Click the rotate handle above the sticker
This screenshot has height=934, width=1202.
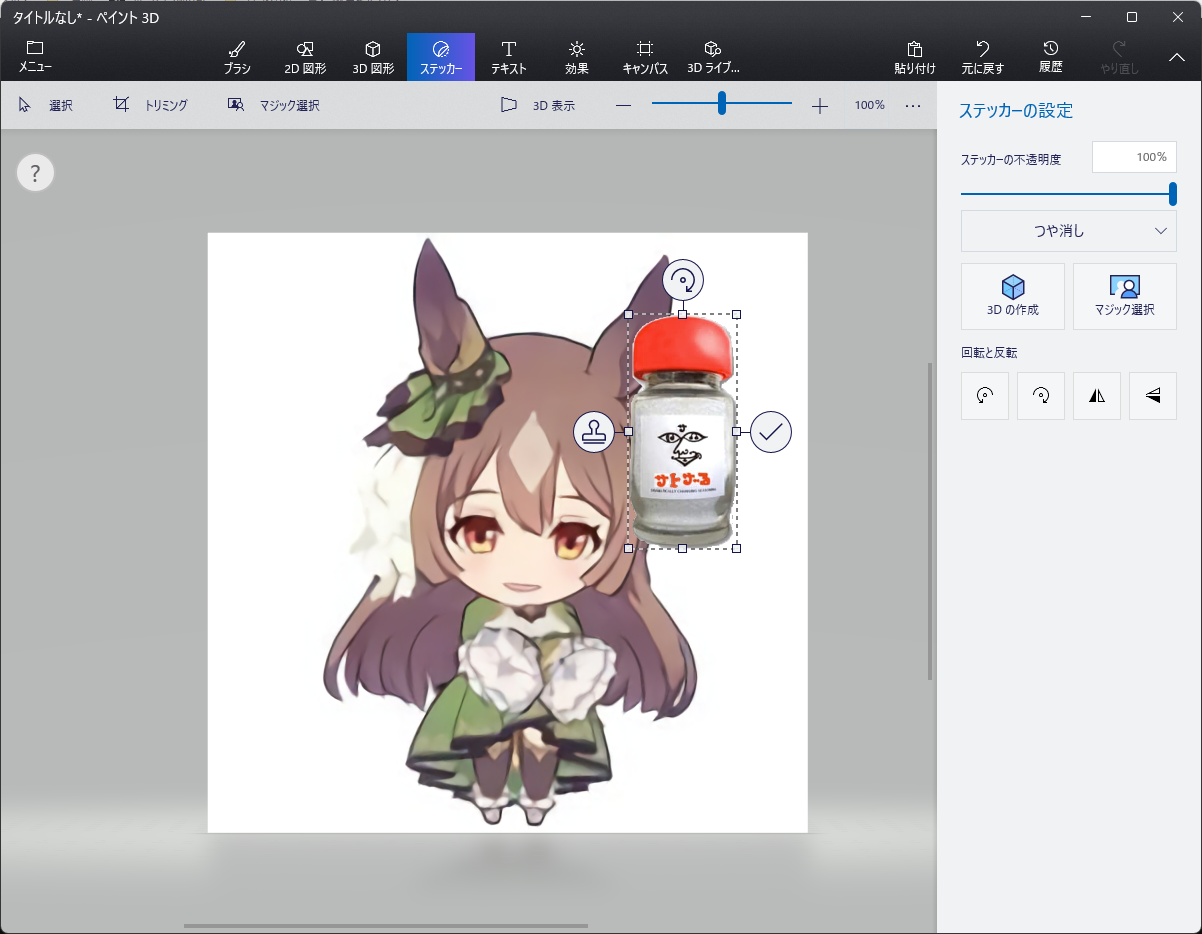point(683,280)
